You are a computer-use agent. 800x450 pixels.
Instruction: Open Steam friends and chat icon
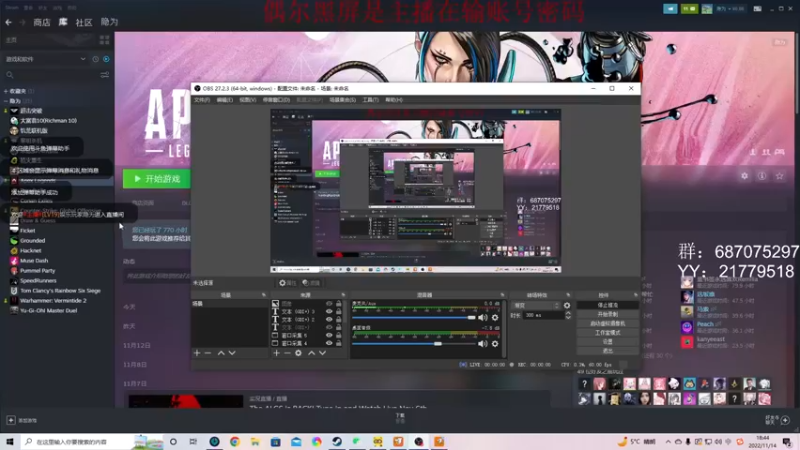(785, 420)
